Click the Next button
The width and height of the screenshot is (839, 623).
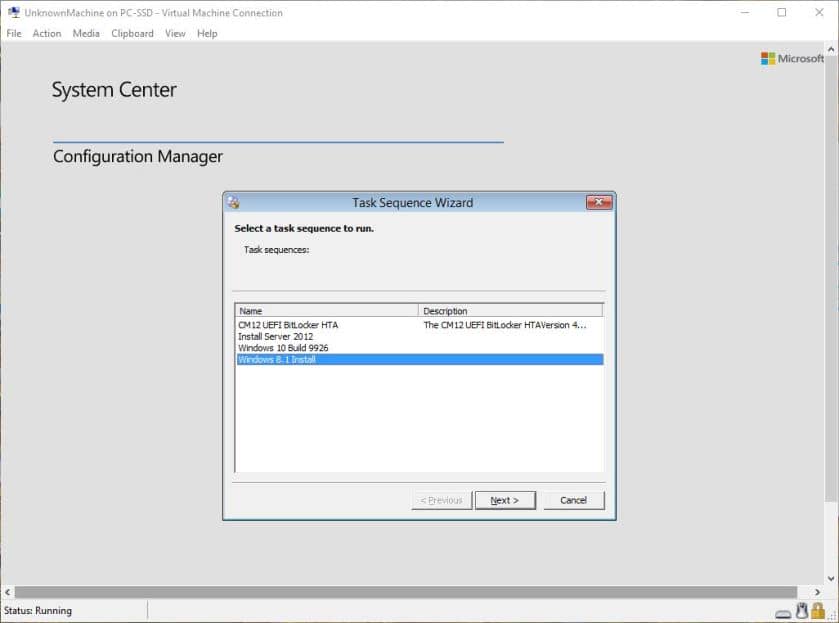[x=506, y=500]
